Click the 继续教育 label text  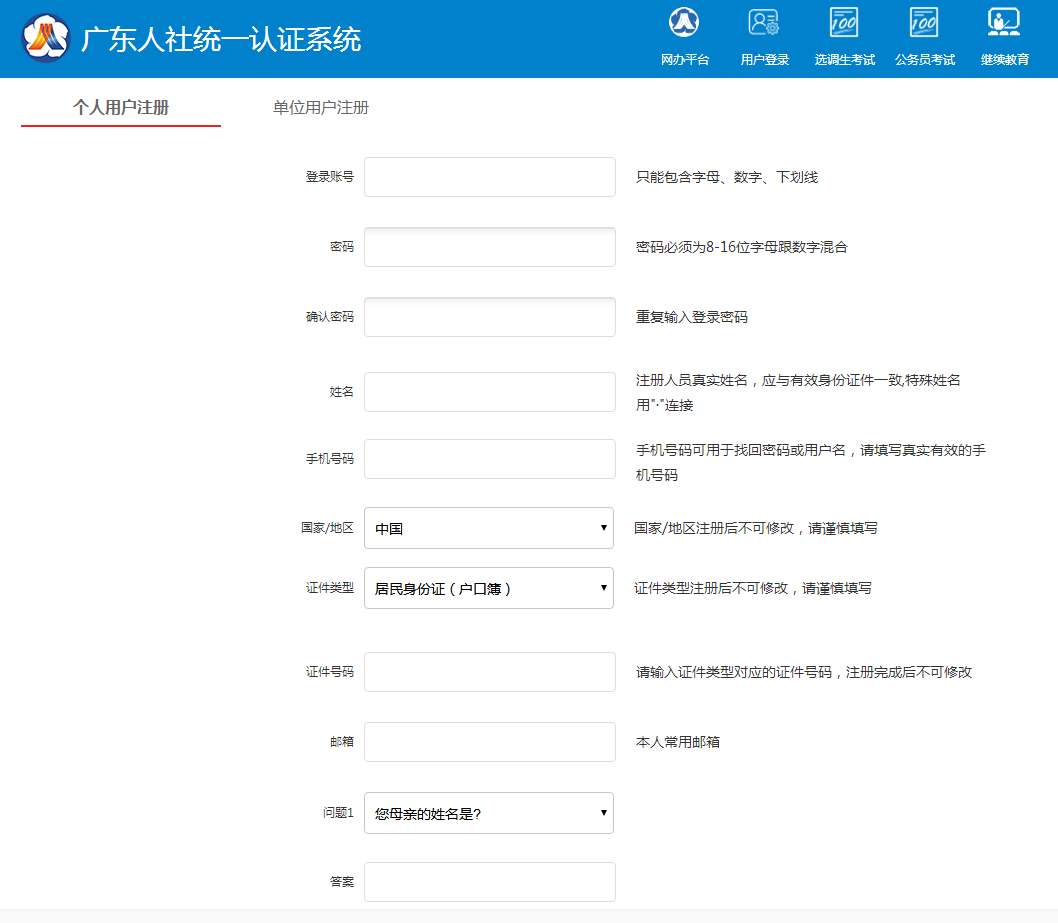pos(1005,60)
